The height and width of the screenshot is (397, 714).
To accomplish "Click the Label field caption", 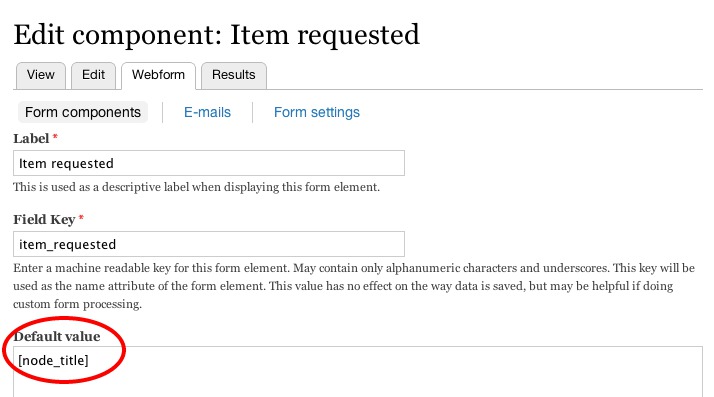I will (31, 138).
